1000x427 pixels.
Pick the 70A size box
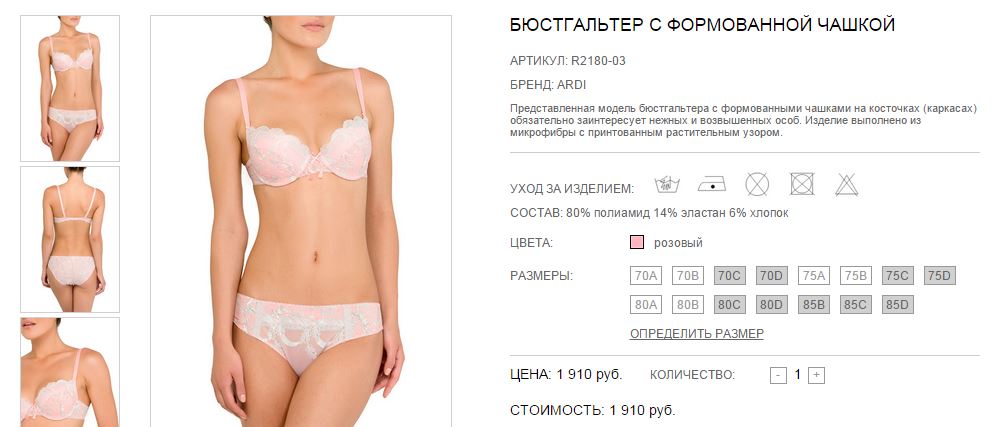pyautogui.click(x=645, y=276)
